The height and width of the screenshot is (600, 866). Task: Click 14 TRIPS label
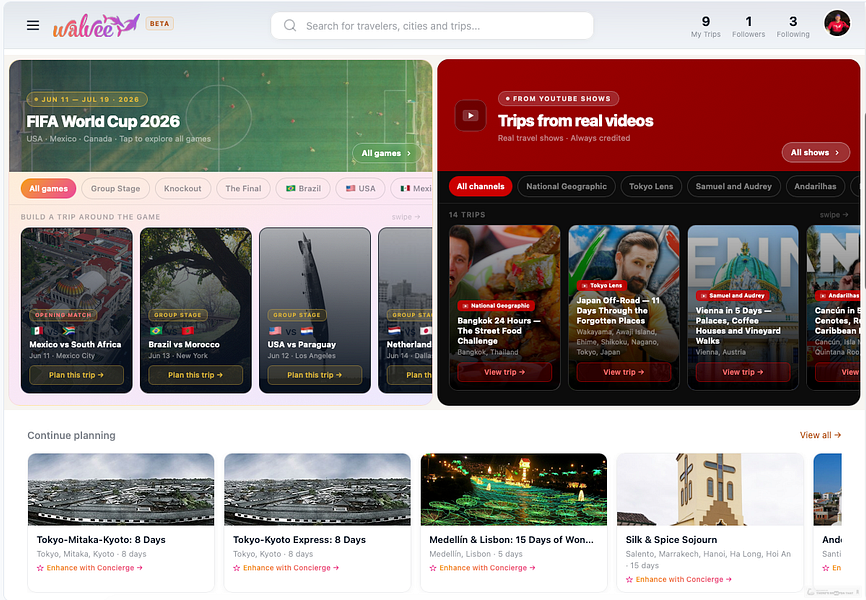467,214
